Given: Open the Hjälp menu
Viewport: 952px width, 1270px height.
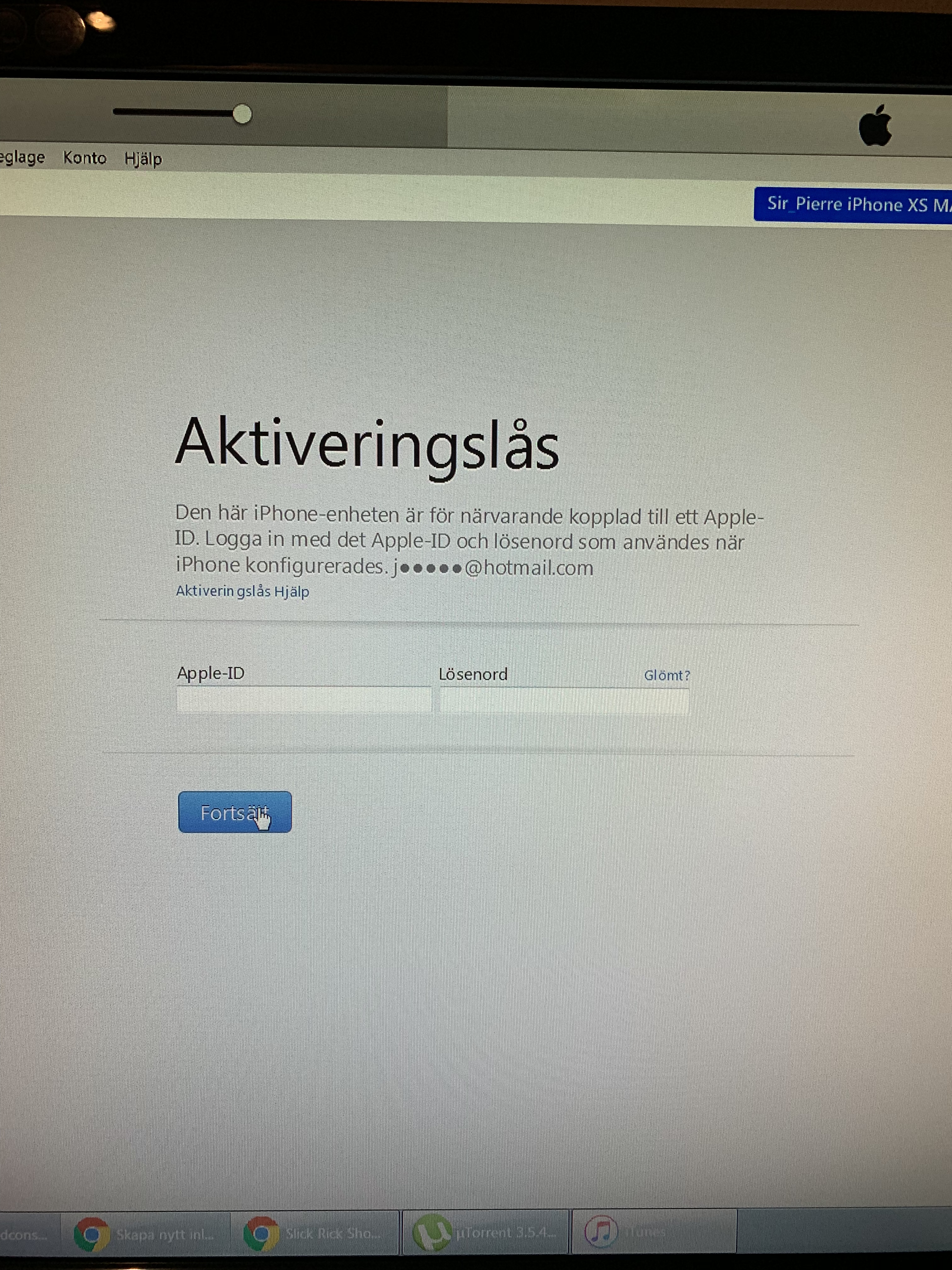Looking at the screenshot, I should click(144, 158).
